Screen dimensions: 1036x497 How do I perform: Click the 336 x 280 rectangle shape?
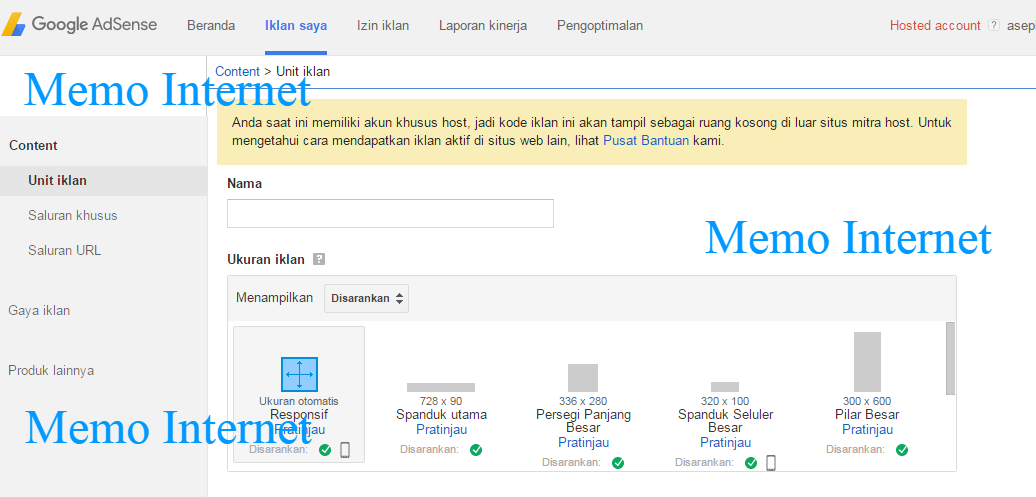coord(583,377)
